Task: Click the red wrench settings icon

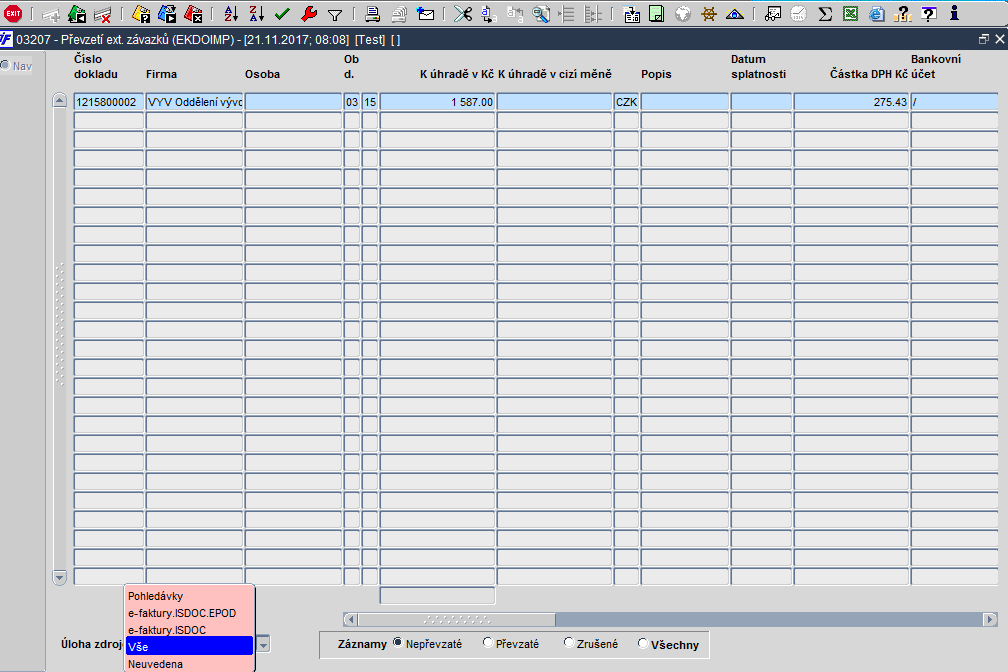Action: coord(309,14)
